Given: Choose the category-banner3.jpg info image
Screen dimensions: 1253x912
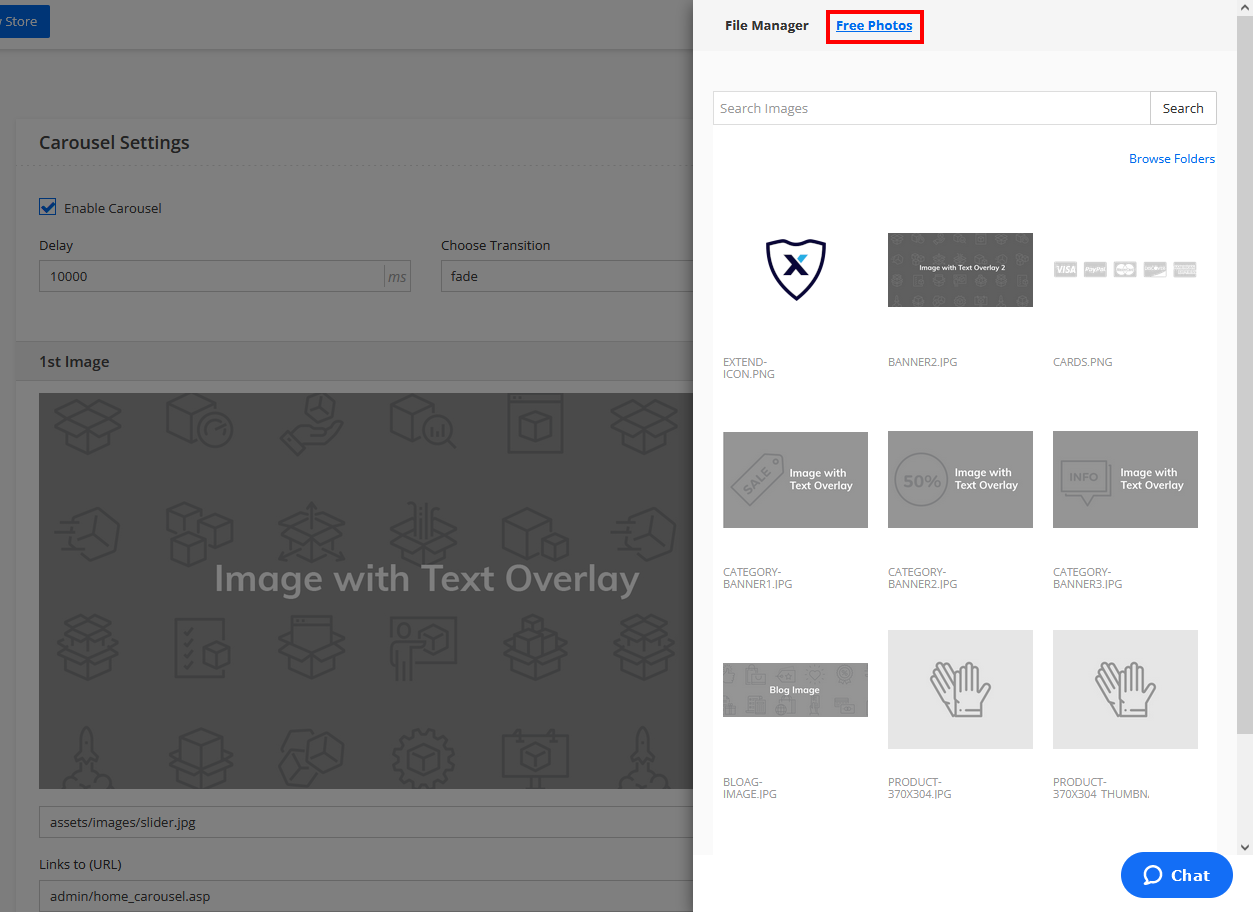Looking at the screenshot, I should (1125, 480).
